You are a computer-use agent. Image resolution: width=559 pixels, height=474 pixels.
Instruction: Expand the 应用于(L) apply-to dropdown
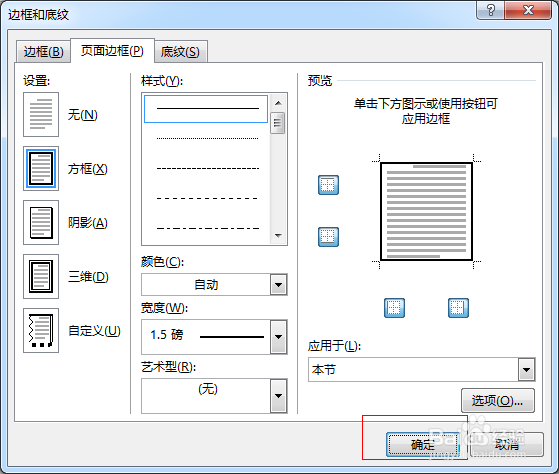527,370
